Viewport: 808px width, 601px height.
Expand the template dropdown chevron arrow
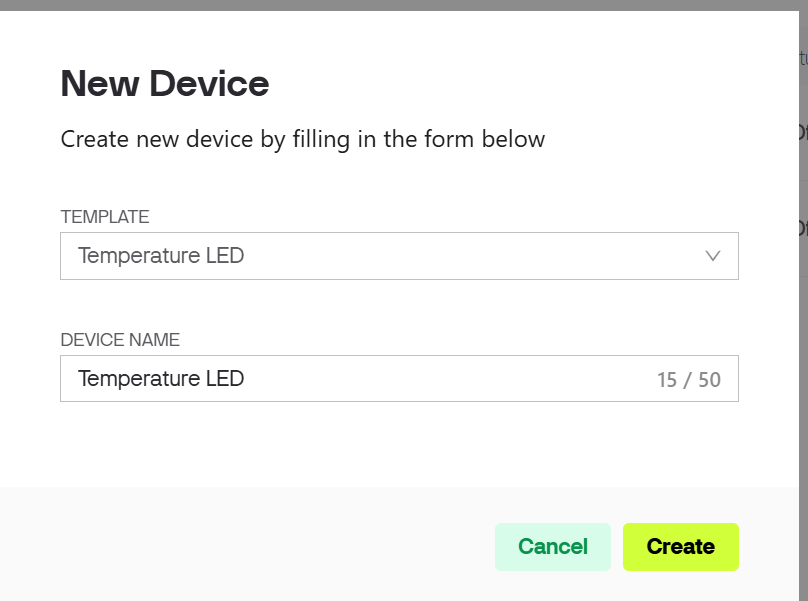tap(713, 256)
